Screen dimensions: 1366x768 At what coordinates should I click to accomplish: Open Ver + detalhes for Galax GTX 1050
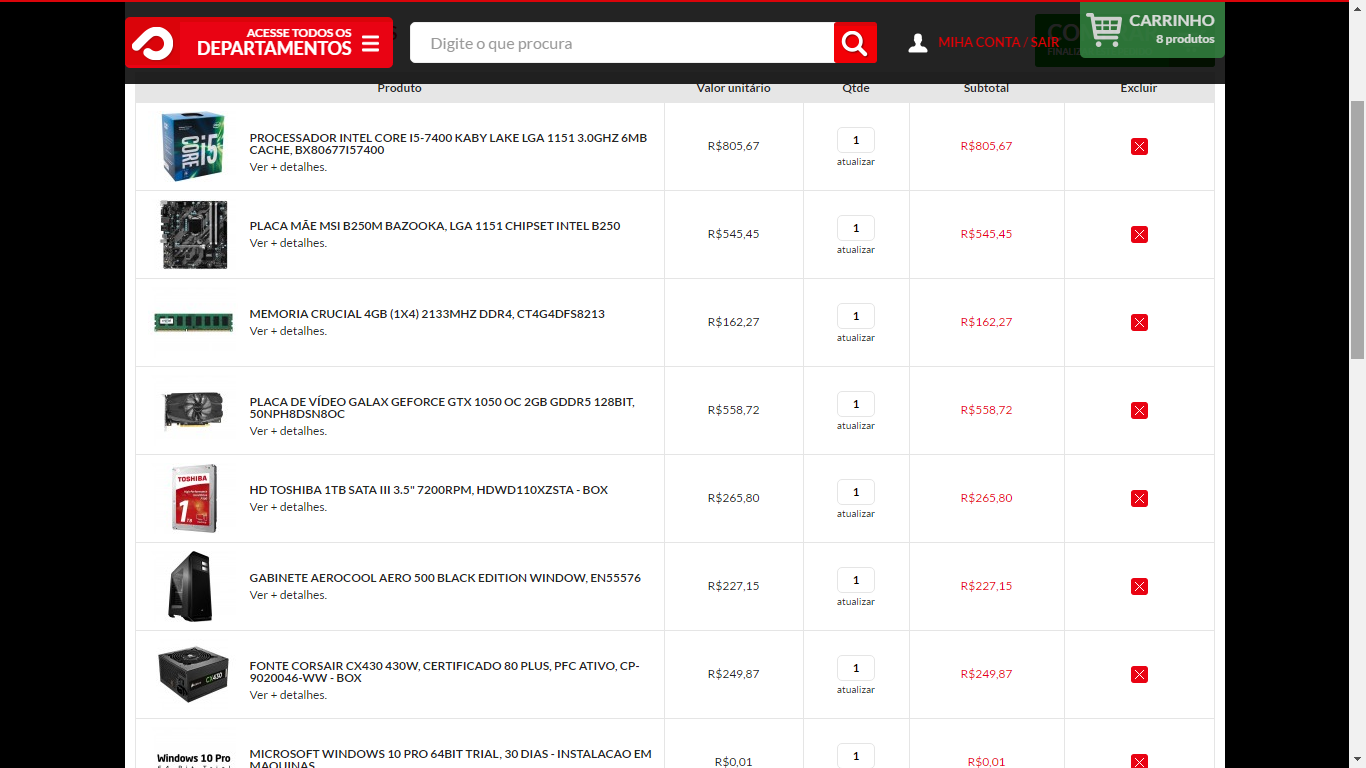pyautogui.click(x=288, y=431)
